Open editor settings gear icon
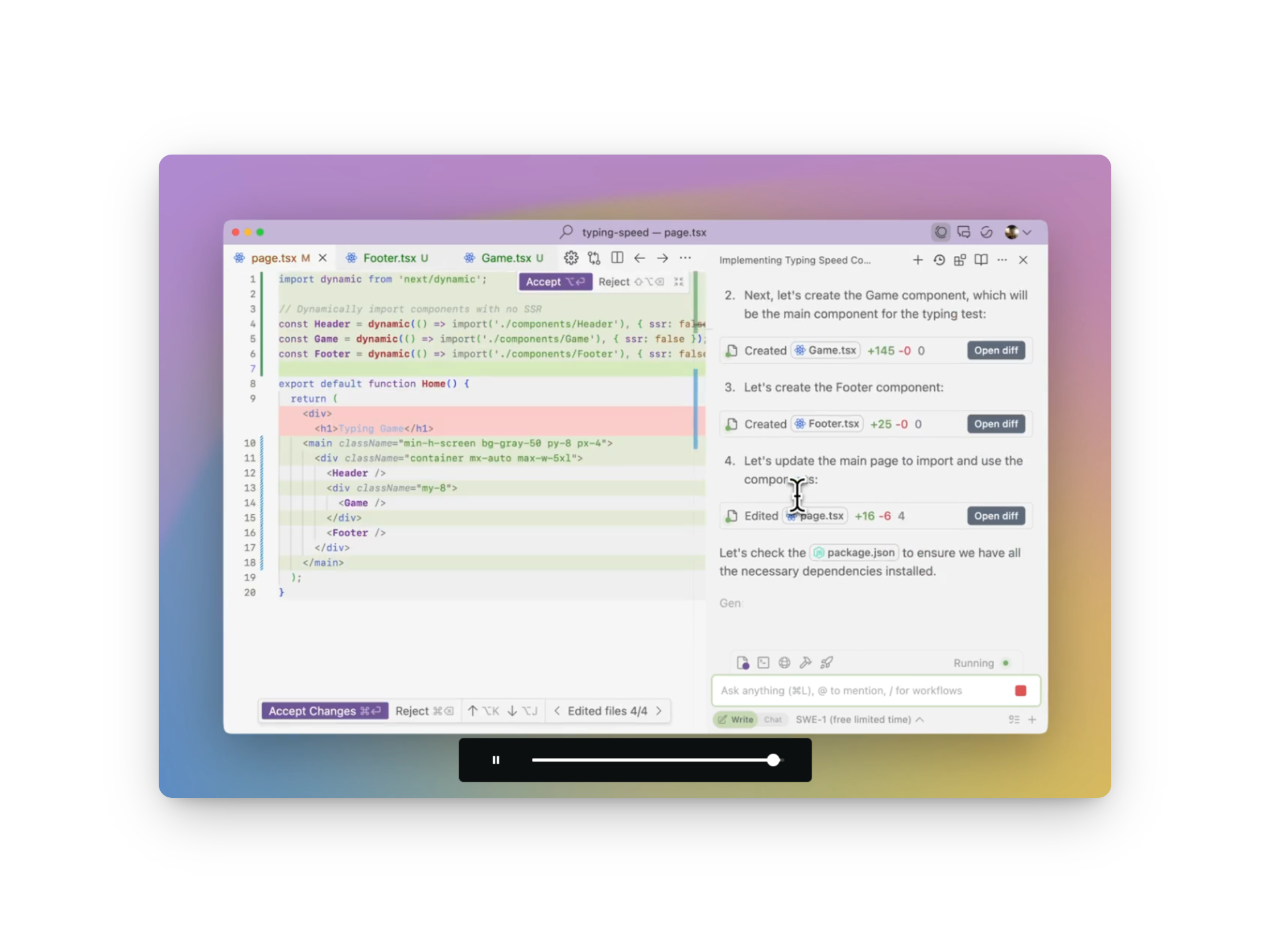 point(571,258)
